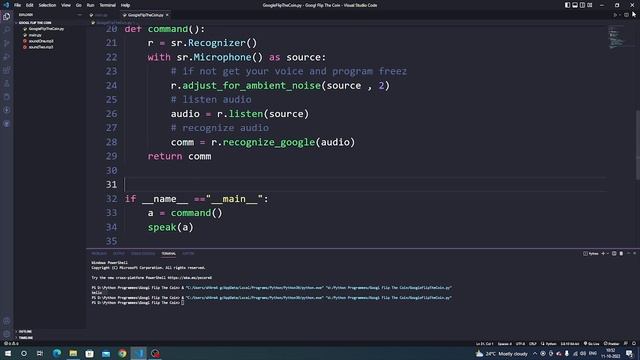
Task: Click the Split Editor icon
Action: (x=626, y=15)
